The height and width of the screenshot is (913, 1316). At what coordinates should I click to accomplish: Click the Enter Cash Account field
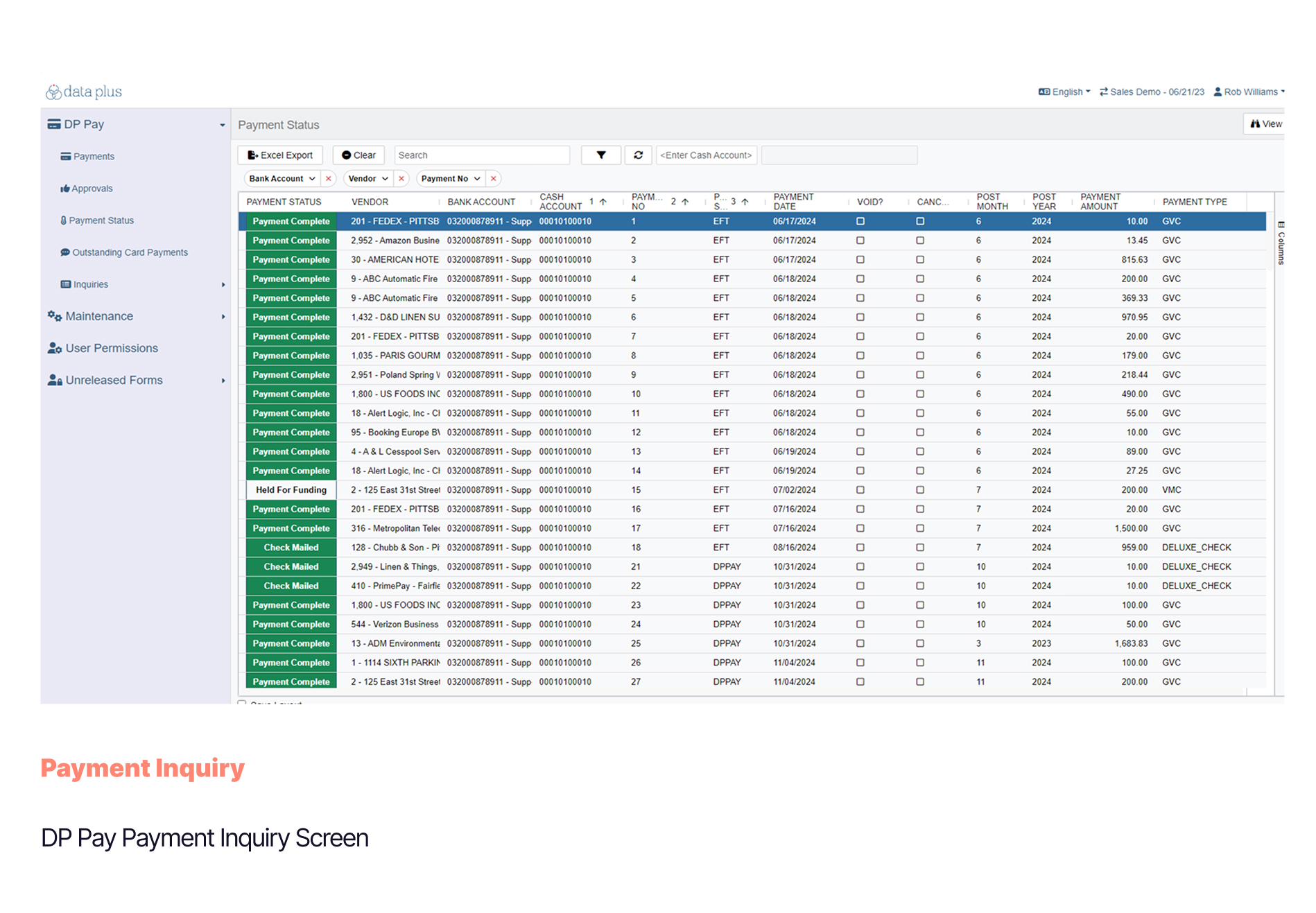707,155
